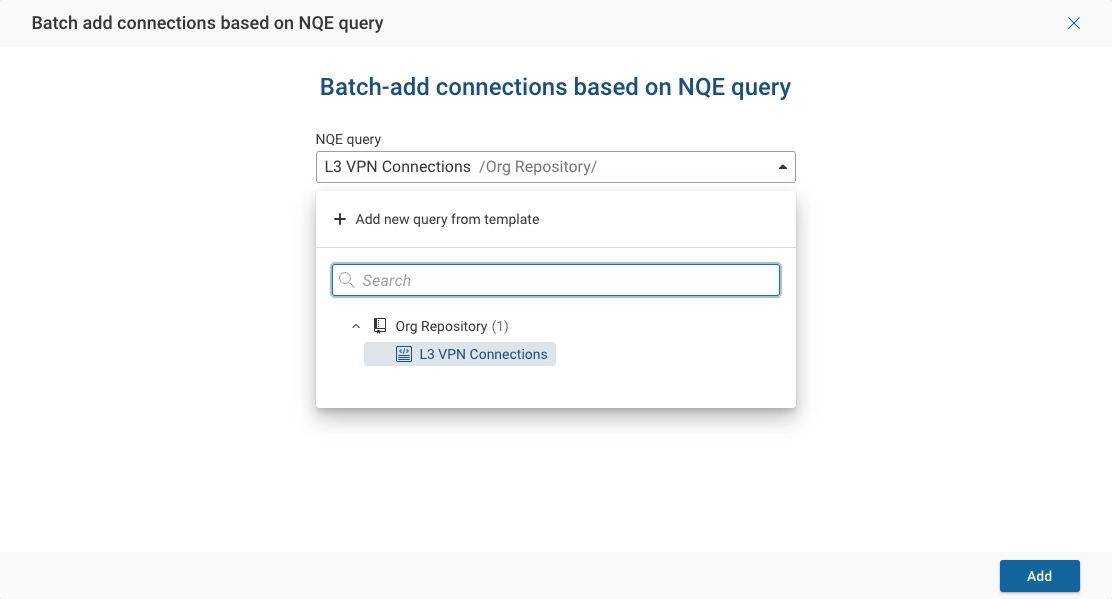Click the query code icon beside L3 VPN Connections
Screen dimensions: 1112x599
pyautogui.click(x=403, y=354)
